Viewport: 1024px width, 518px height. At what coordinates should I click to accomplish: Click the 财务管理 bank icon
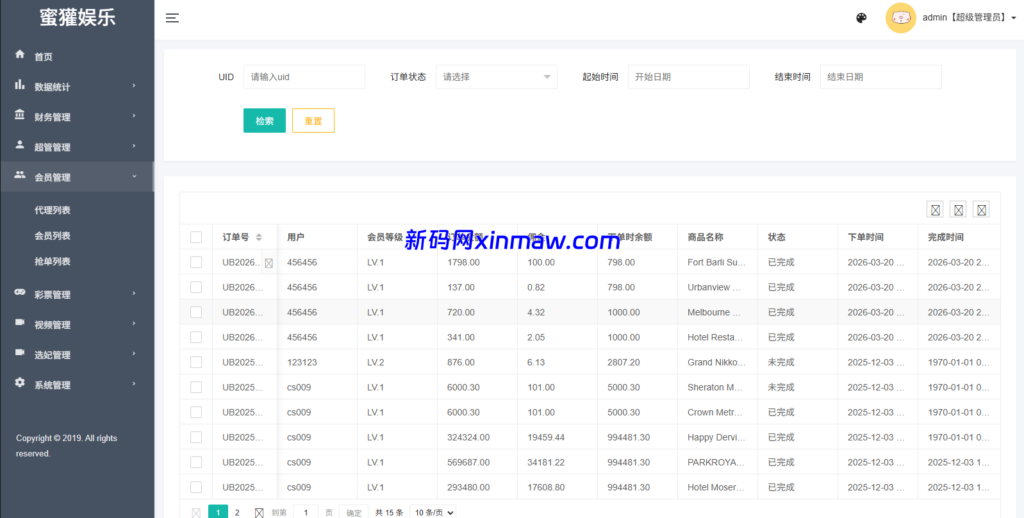coord(20,115)
